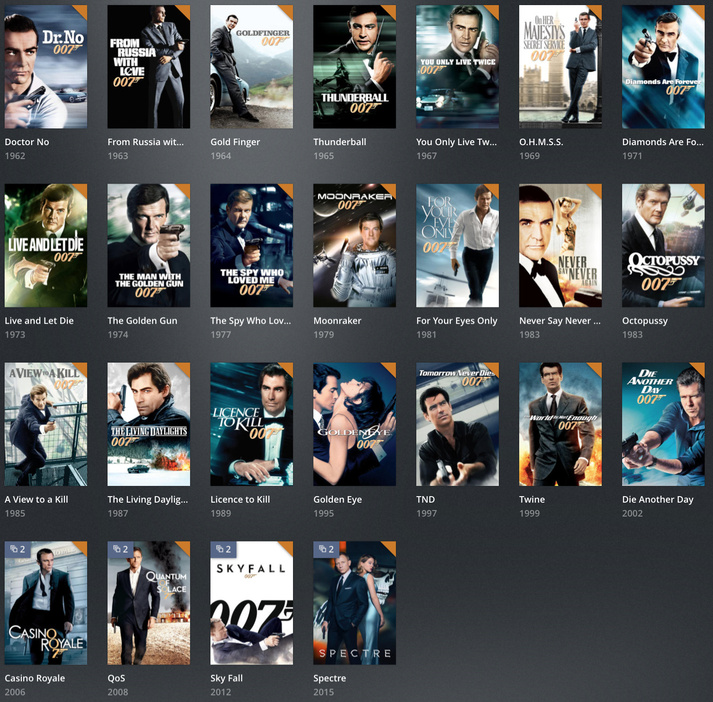This screenshot has height=702, width=713.
Task: Click 'The Living Daylig...' truncated title
Action: click(x=148, y=499)
